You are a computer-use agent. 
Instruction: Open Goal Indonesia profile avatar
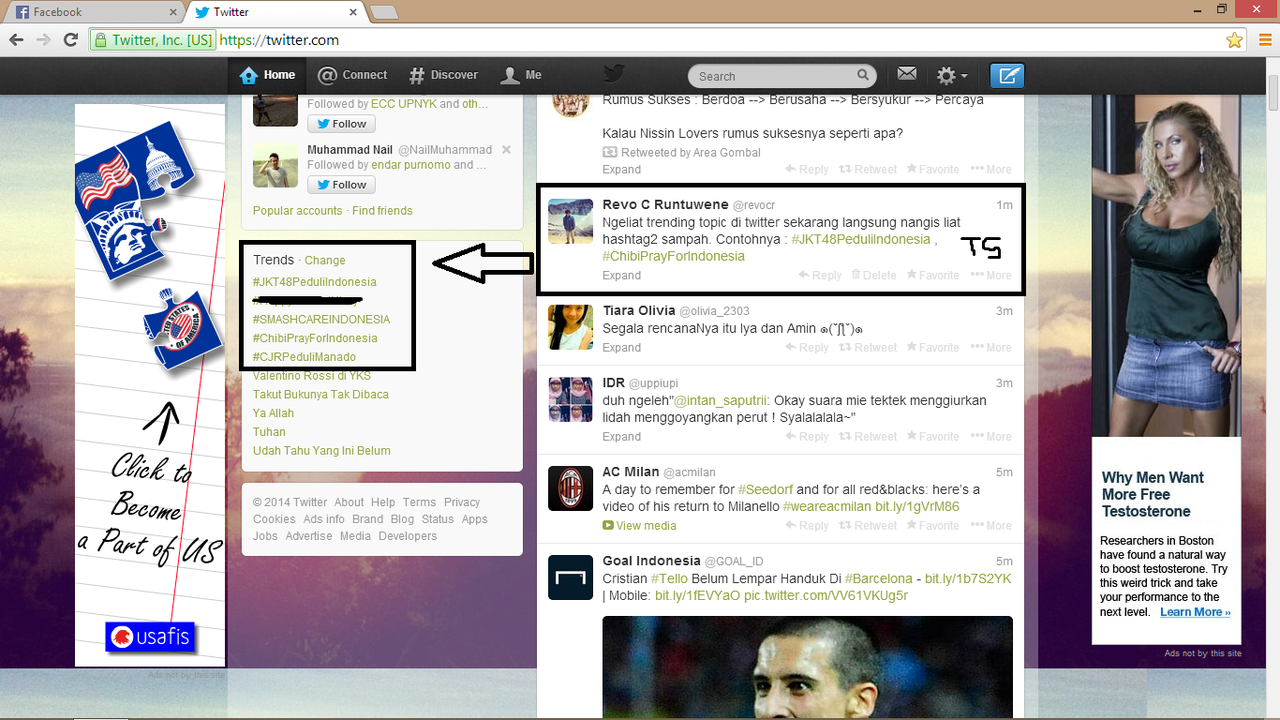(x=570, y=577)
